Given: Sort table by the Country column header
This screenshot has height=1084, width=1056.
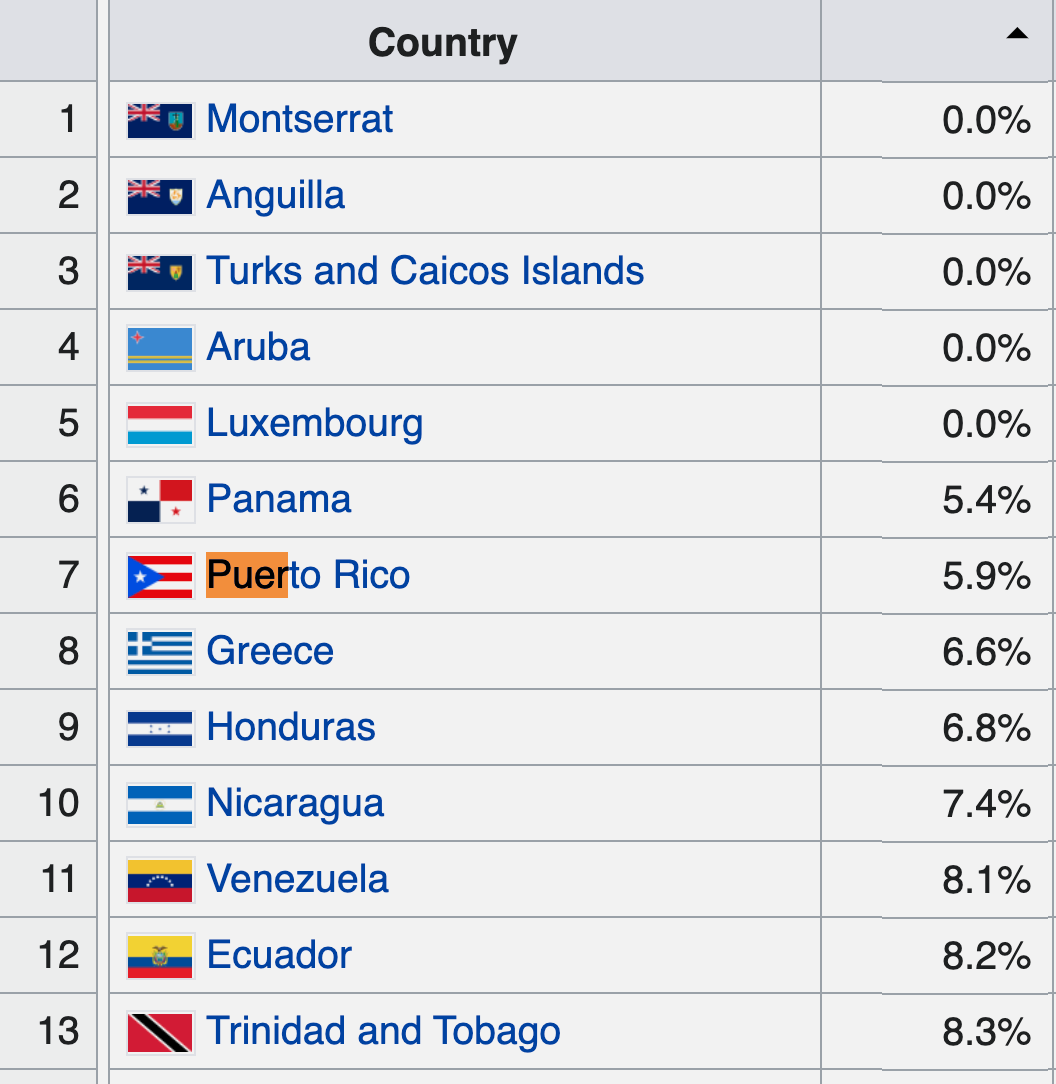Looking at the screenshot, I should click(x=442, y=42).
